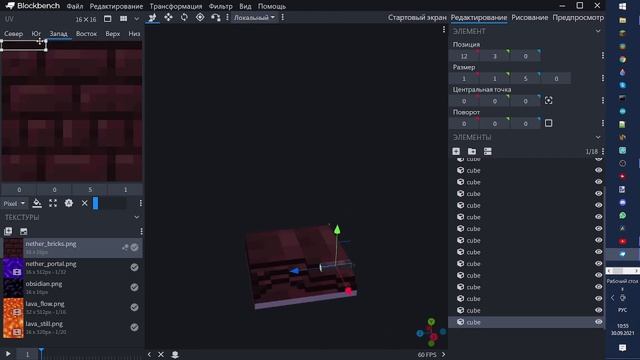640x360 pixels.
Task: Toggle the check icon on lava_flow.png
Action: click(x=134, y=307)
